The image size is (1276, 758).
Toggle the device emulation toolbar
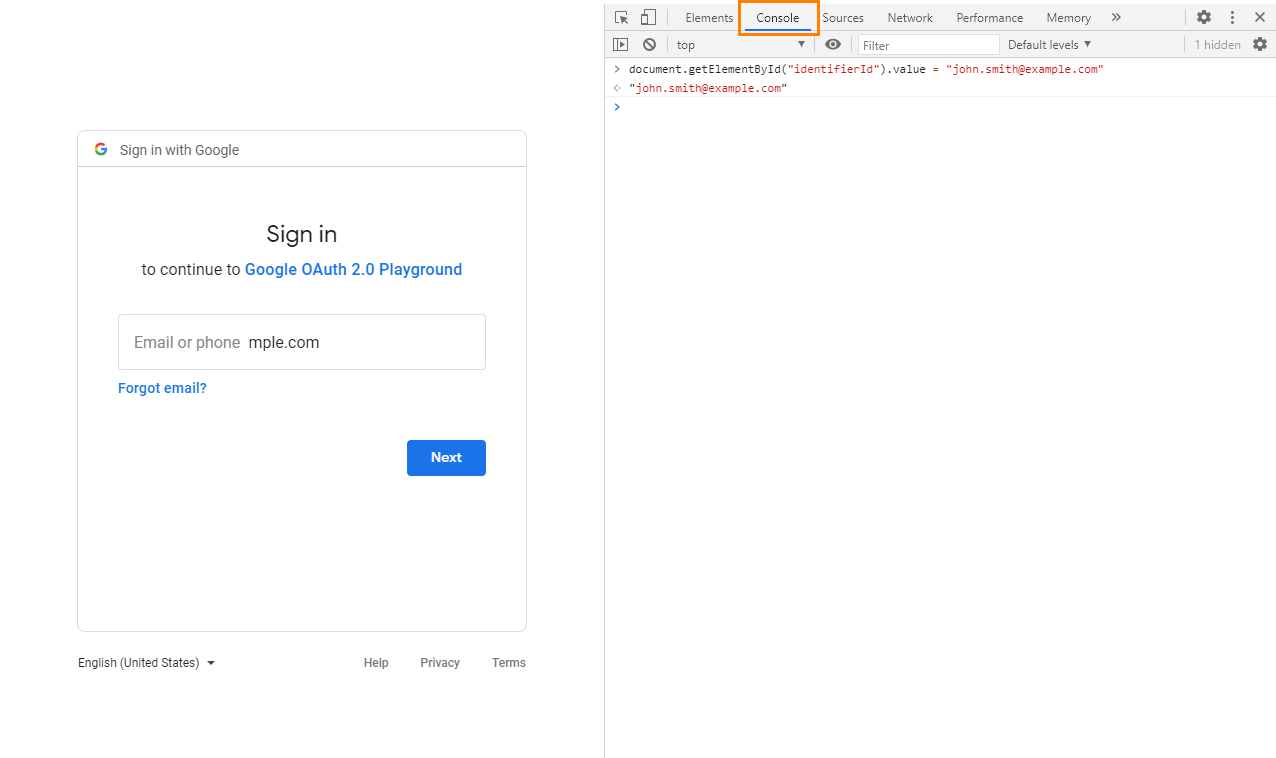pos(648,17)
